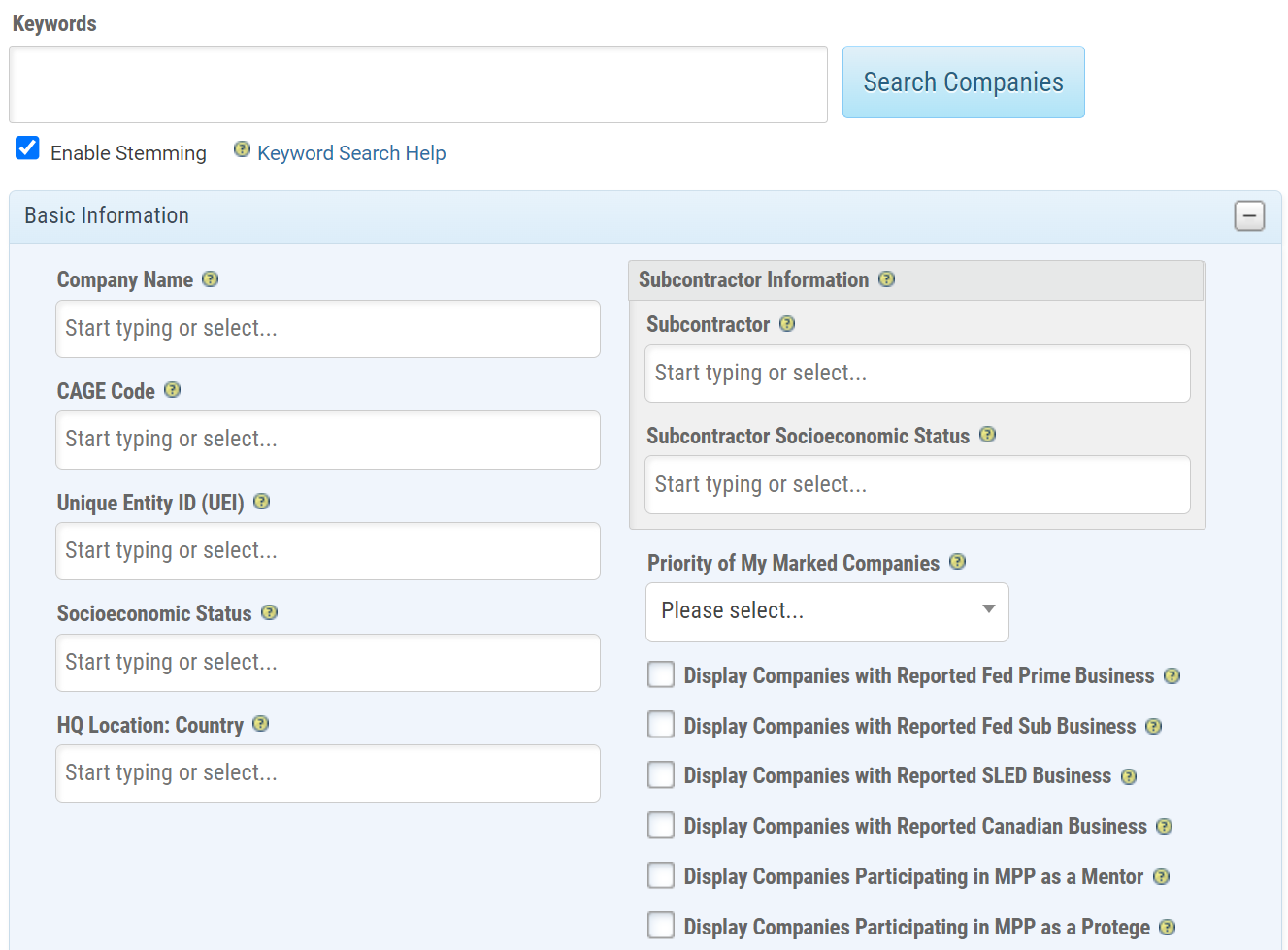Show help for HQ Location: Country

click(260, 724)
